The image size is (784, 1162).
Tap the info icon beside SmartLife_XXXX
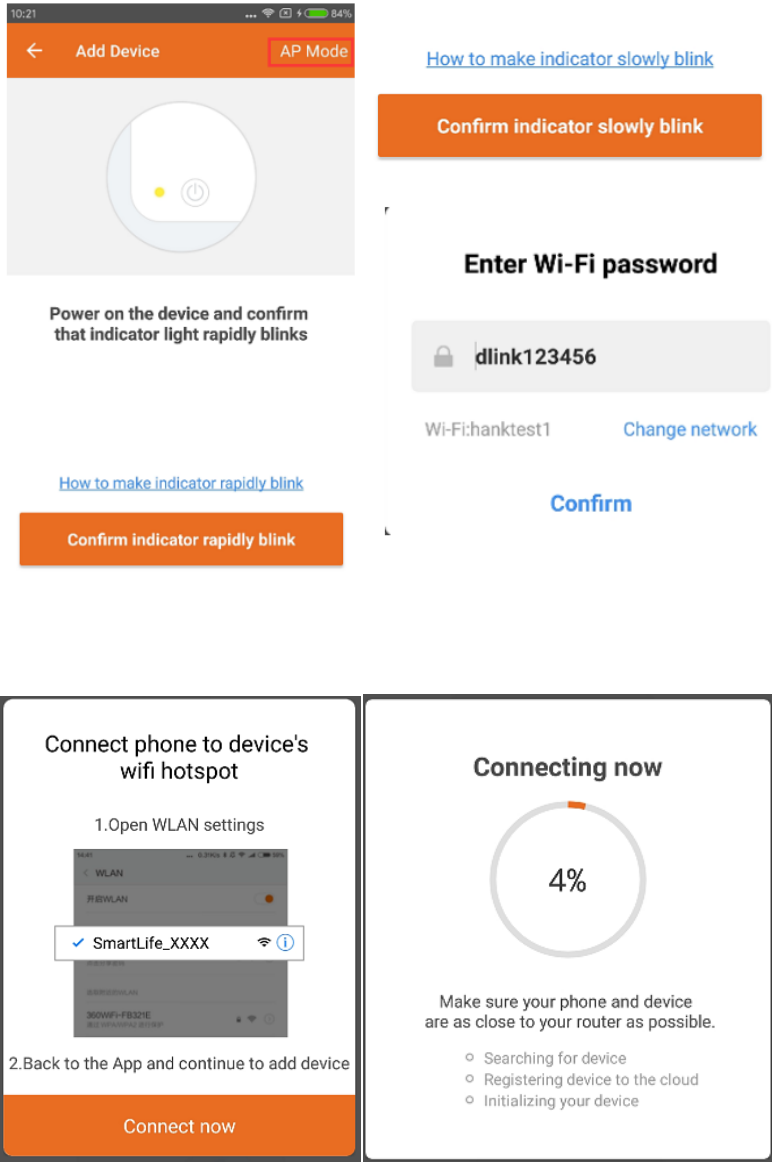[x=286, y=942]
